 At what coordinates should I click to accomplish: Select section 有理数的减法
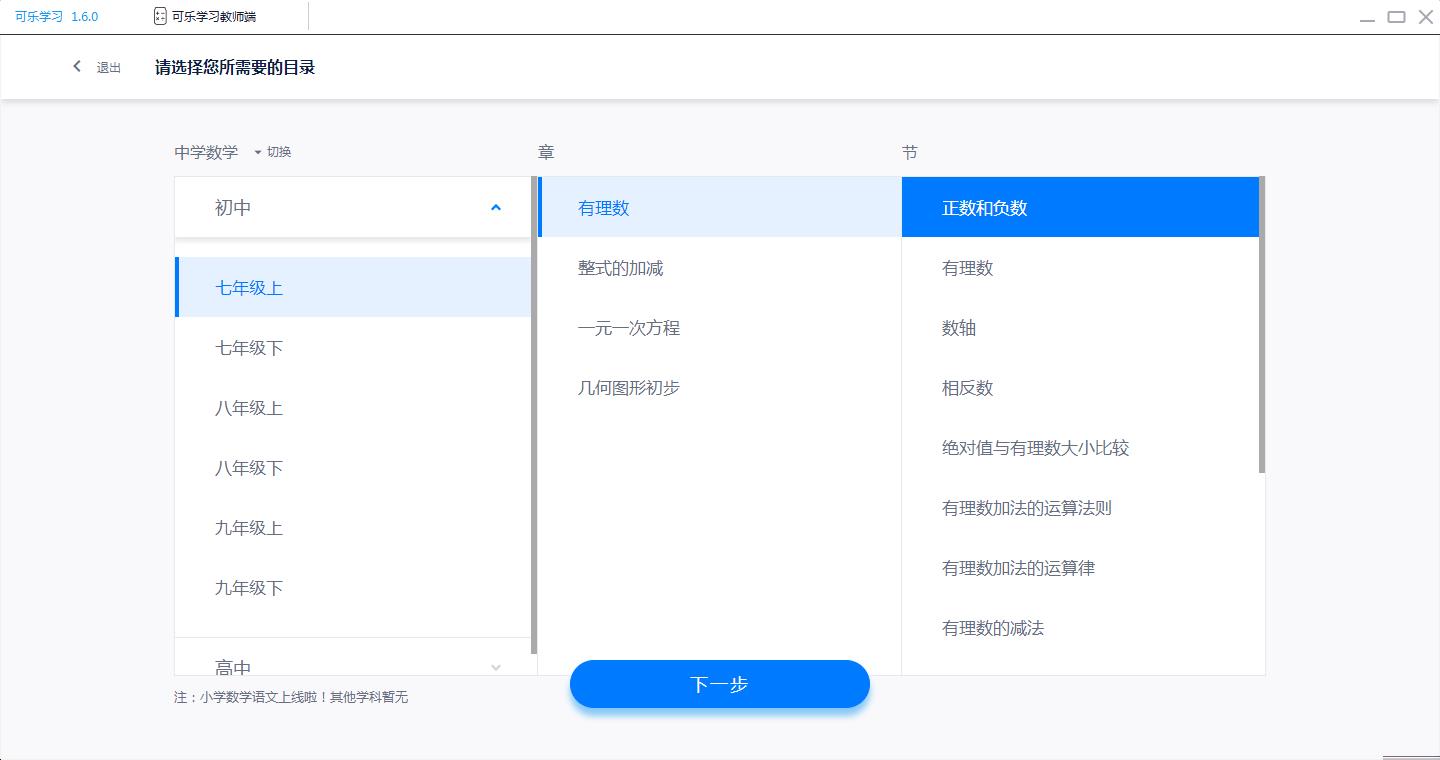pyautogui.click(x=1080, y=627)
